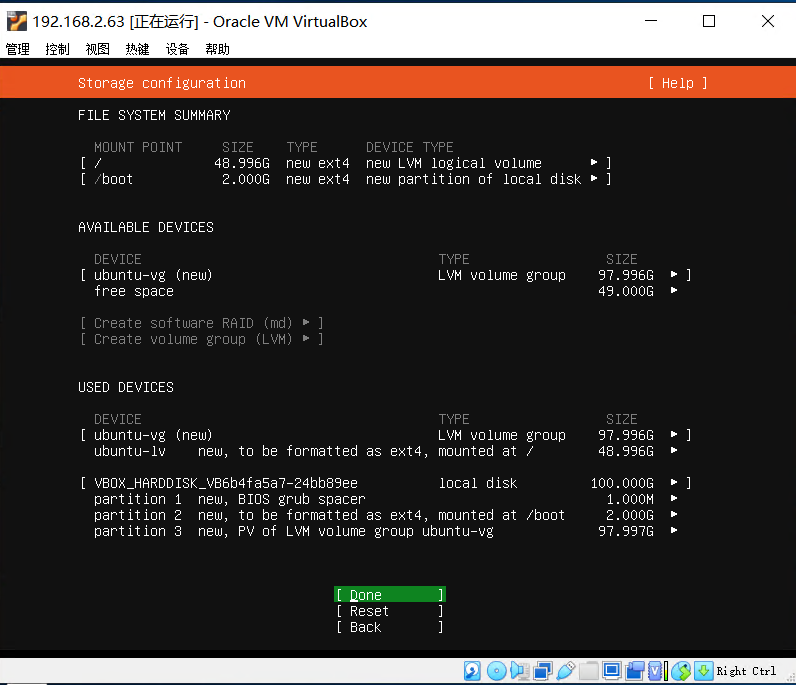Click the display monitor status icon
This screenshot has width=796, height=685.
[x=612, y=671]
